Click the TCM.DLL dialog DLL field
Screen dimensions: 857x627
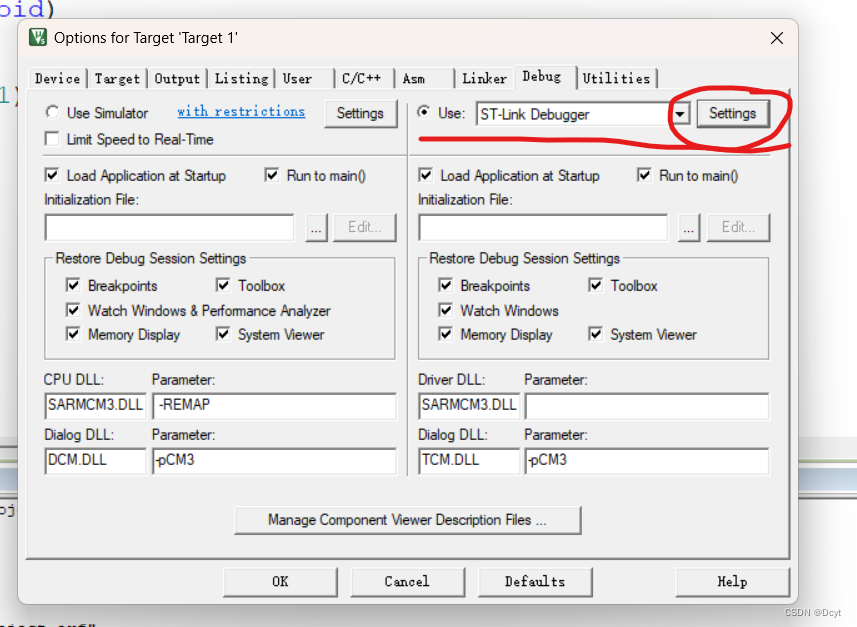[x=469, y=460]
